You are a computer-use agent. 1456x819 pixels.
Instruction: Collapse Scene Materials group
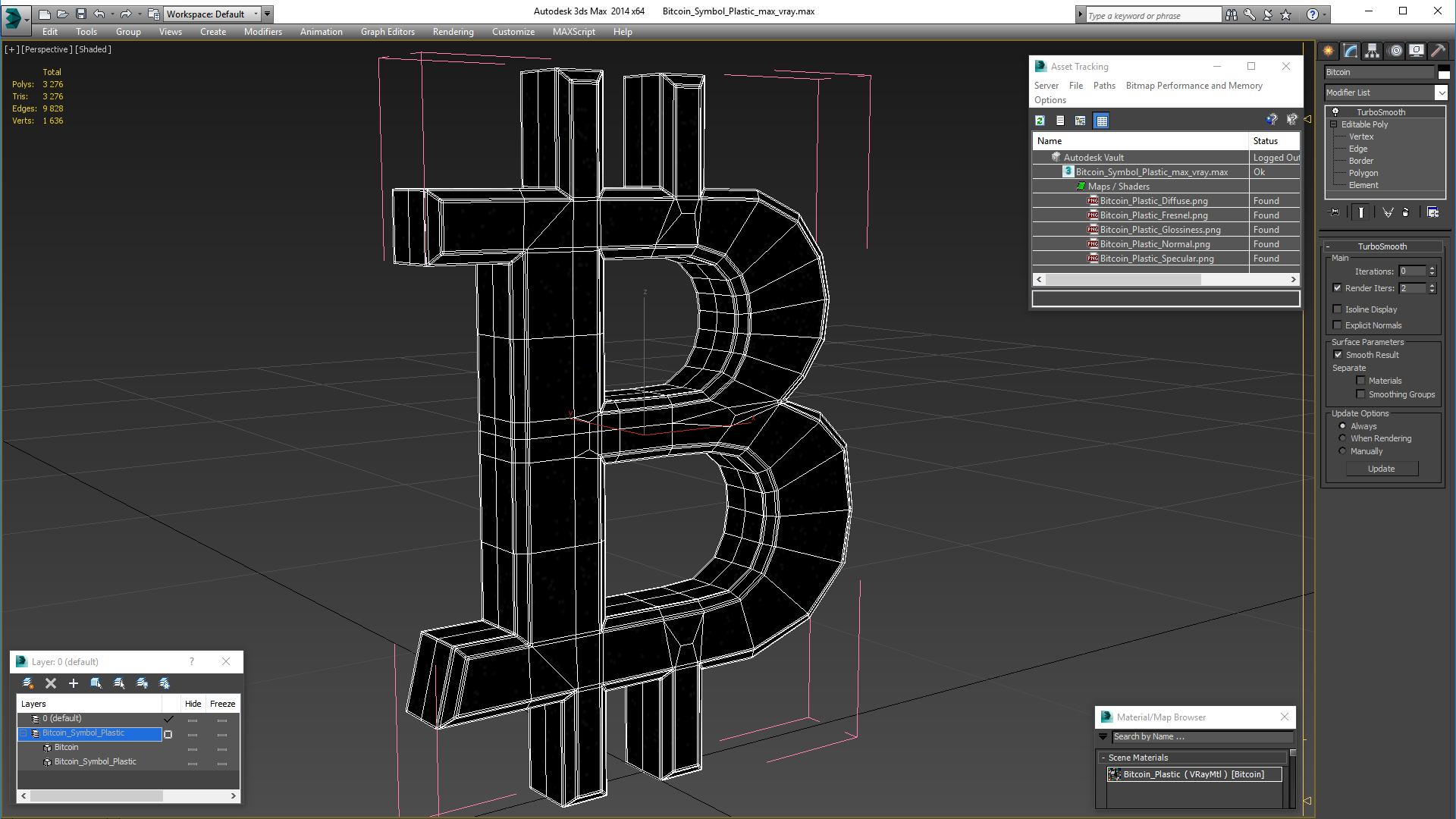pos(1103,758)
